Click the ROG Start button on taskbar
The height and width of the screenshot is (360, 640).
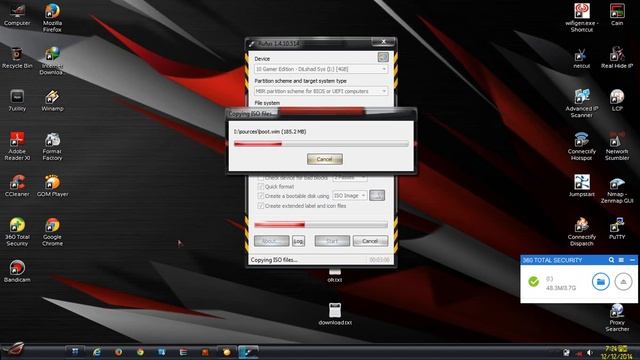(13, 350)
